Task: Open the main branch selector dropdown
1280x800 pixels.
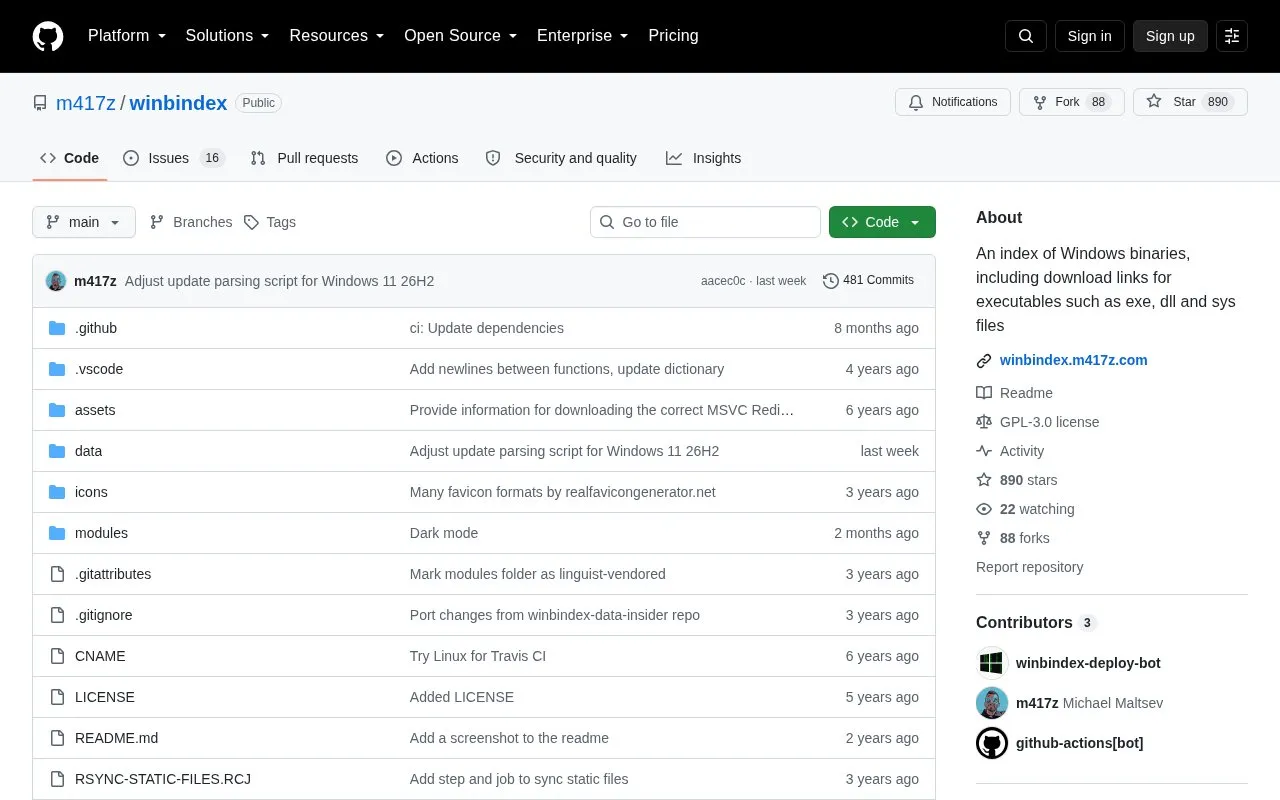Action: pos(84,222)
